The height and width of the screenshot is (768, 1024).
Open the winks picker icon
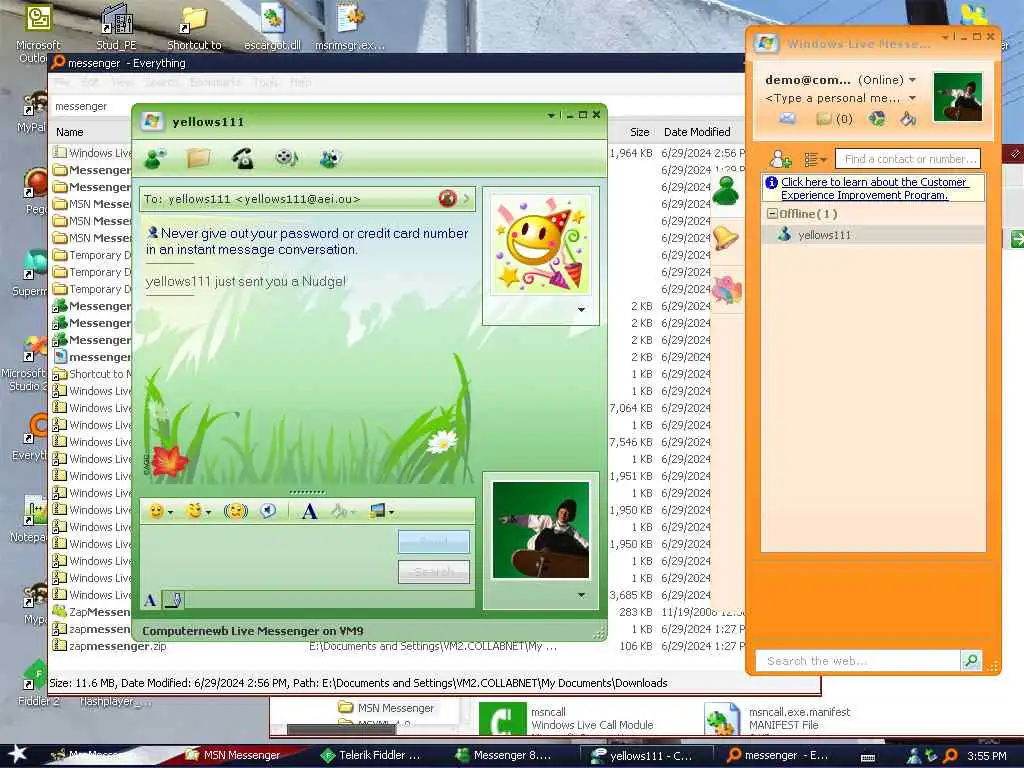(194, 511)
